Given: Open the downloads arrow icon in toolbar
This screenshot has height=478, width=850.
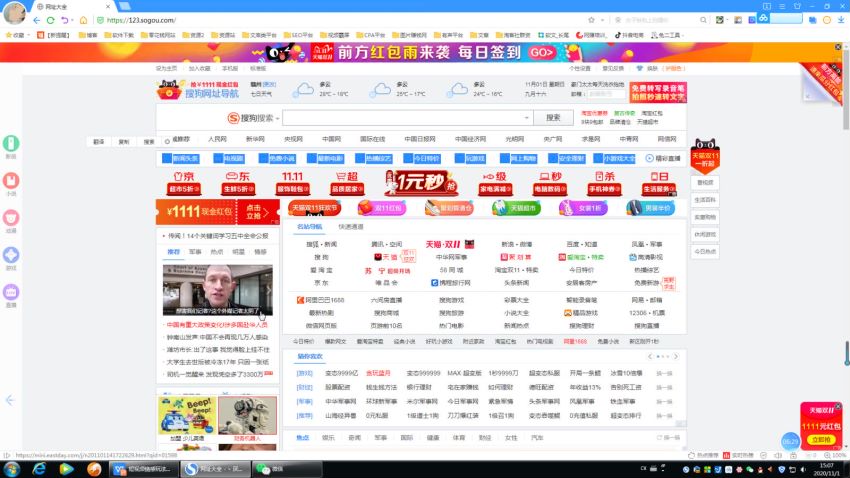Looking at the screenshot, I should tap(841, 20).
